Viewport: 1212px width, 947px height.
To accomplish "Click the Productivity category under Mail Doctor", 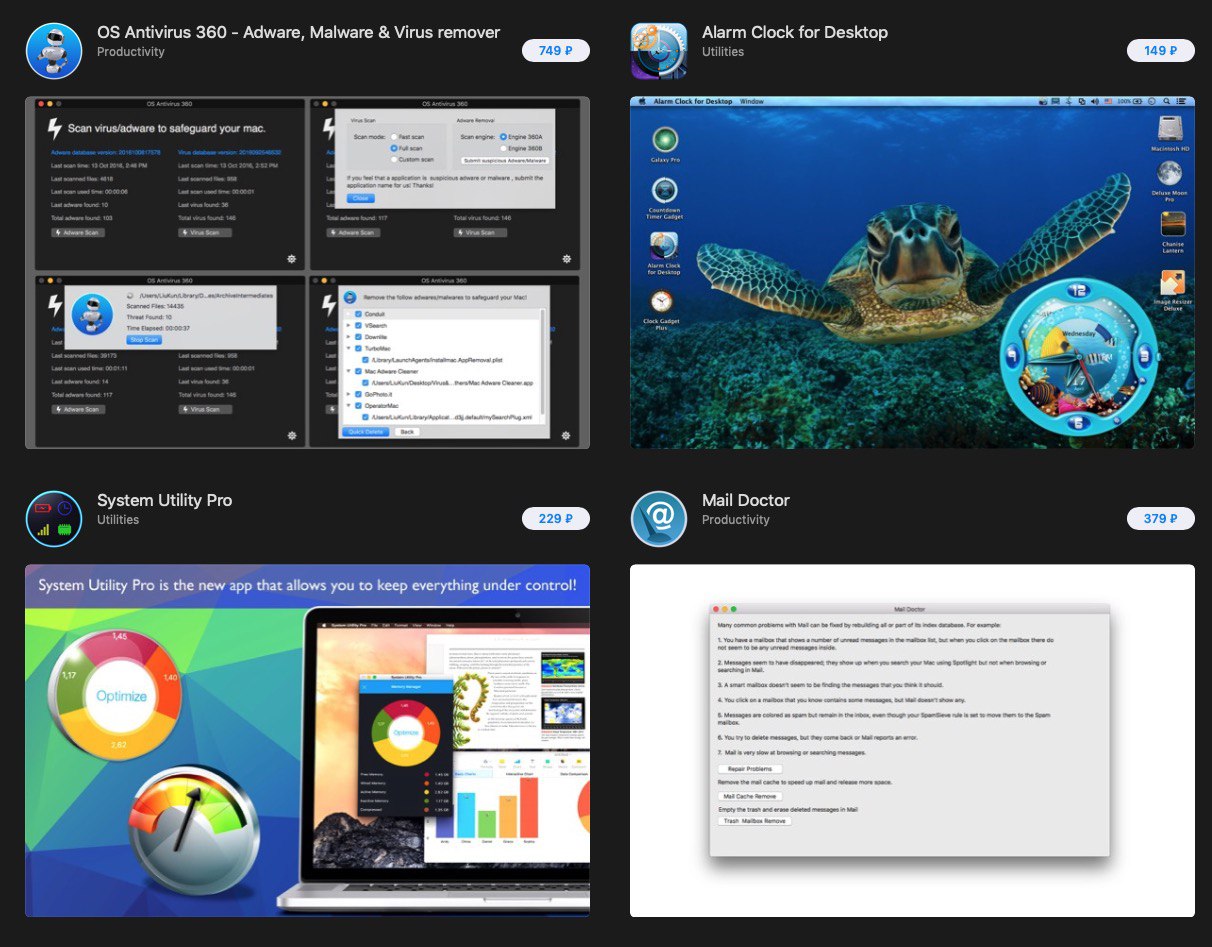I will coord(736,520).
